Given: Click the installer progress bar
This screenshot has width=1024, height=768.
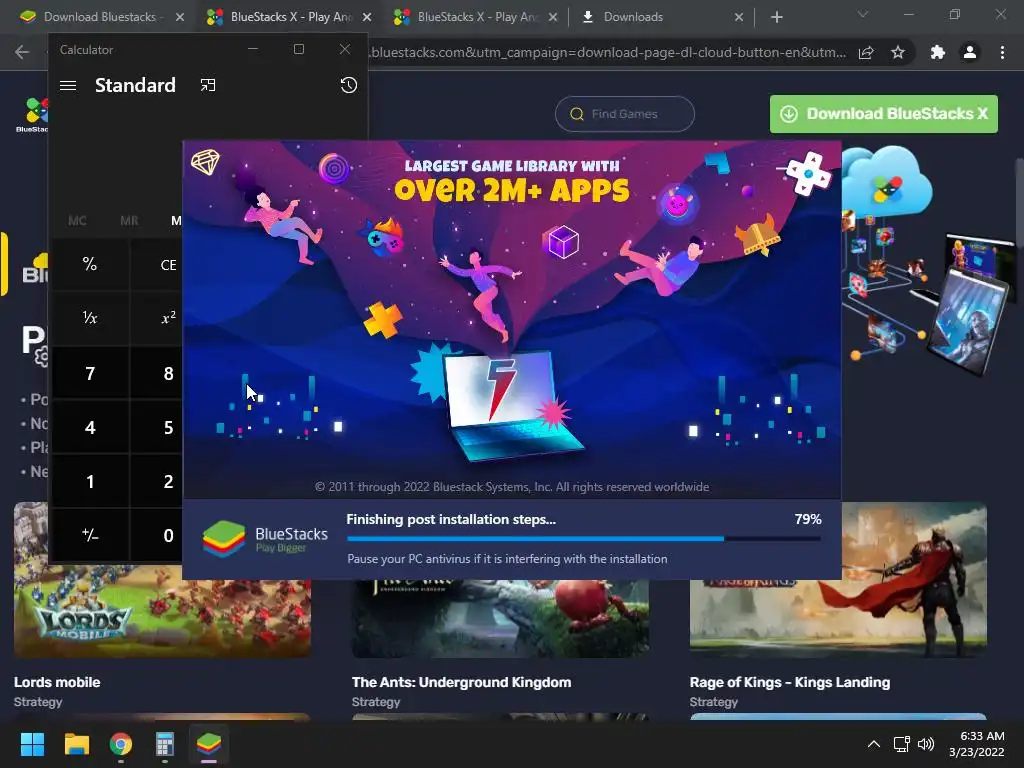Looking at the screenshot, I should (584, 539).
